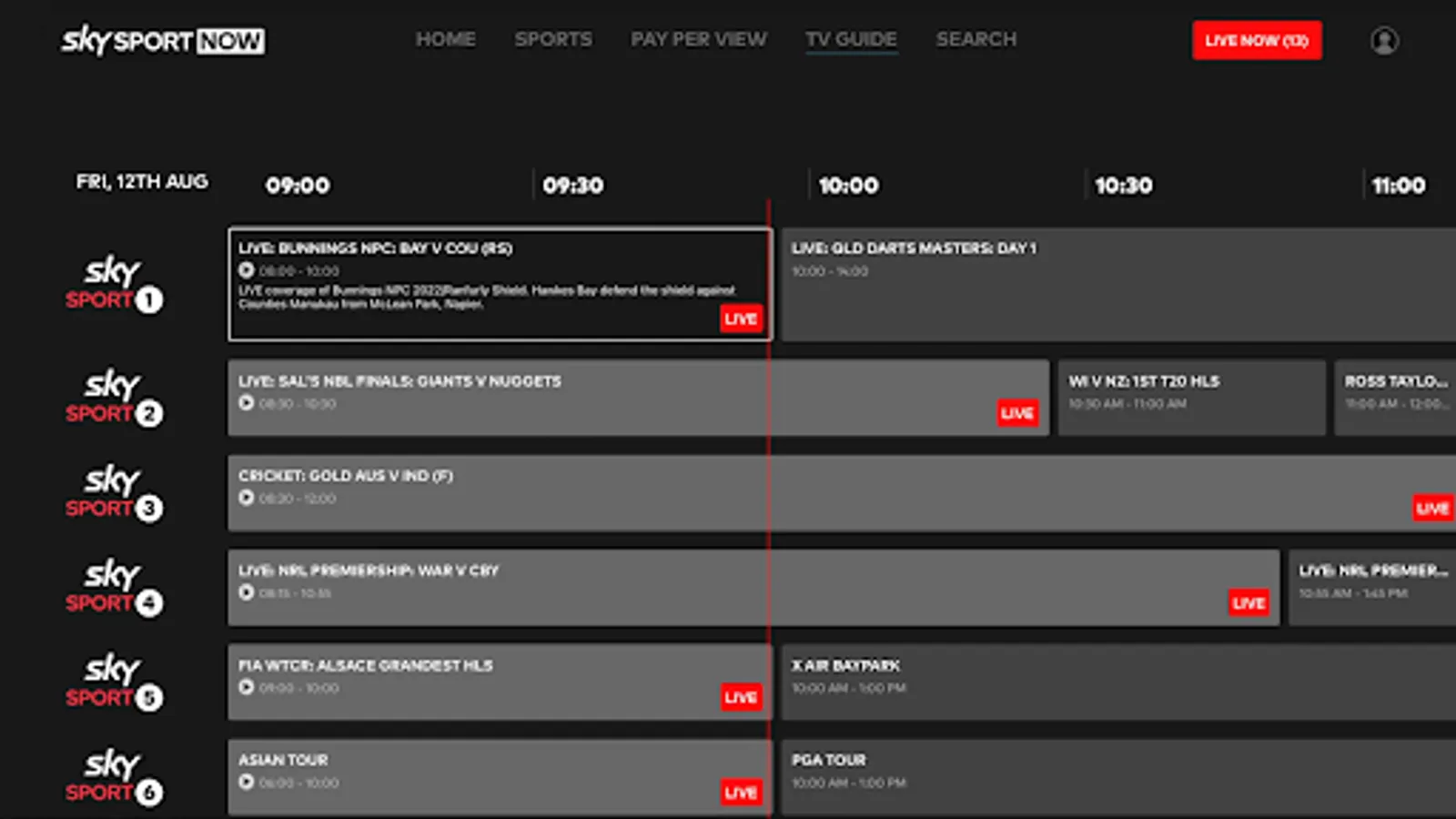Select the Sky Sport 2 channel logo
This screenshot has width=1456, height=819.
[x=114, y=398]
